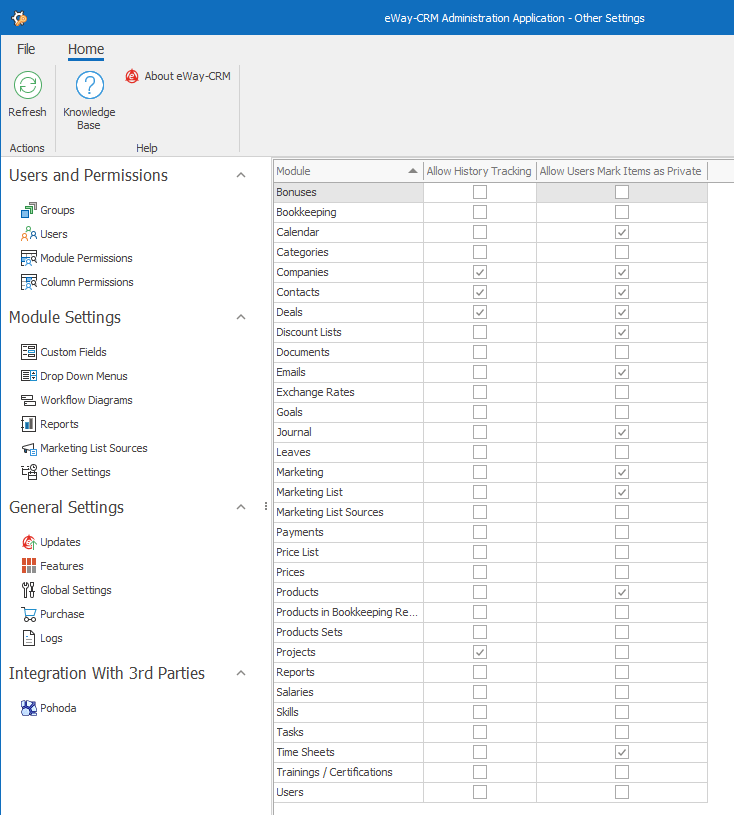
Task: Click the sidebar splitter handle dots
Action: tap(266, 506)
